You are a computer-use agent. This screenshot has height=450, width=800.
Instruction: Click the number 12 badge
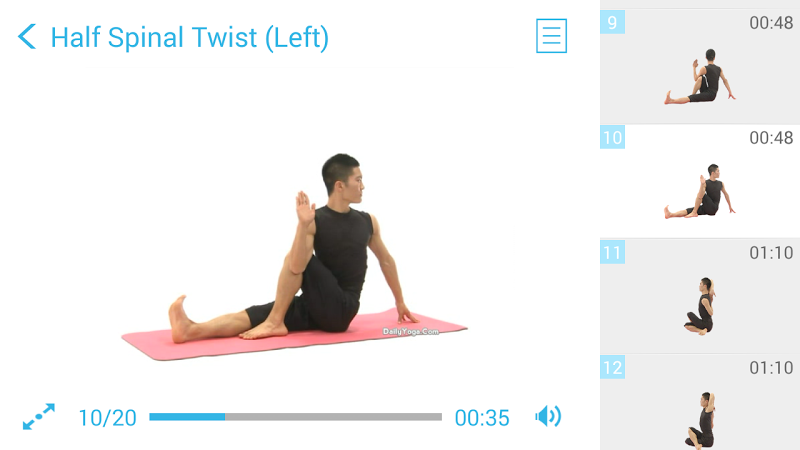click(612, 367)
